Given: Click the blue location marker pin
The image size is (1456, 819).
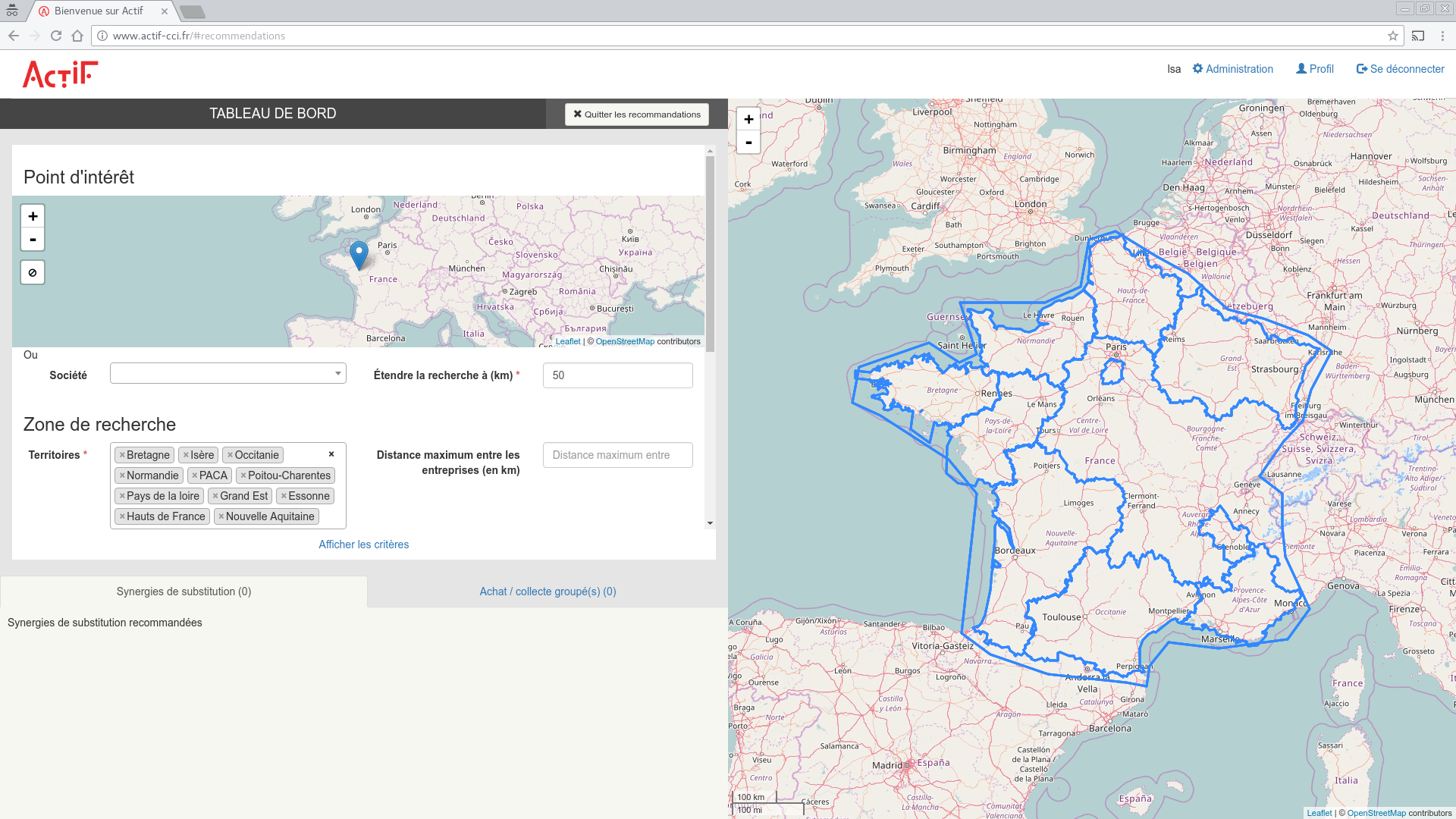Looking at the screenshot, I should (x=359, y=254).
